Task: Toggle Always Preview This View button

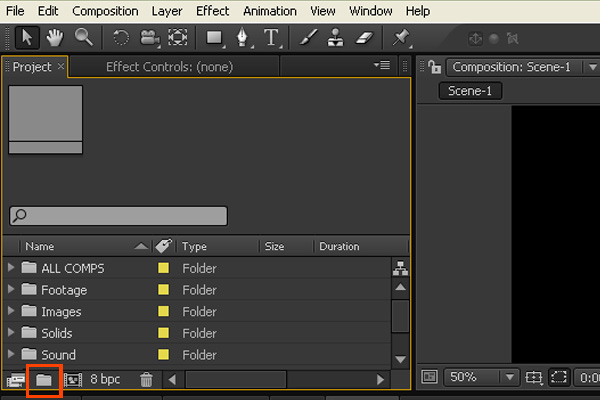Action: (x=429, y=377)
